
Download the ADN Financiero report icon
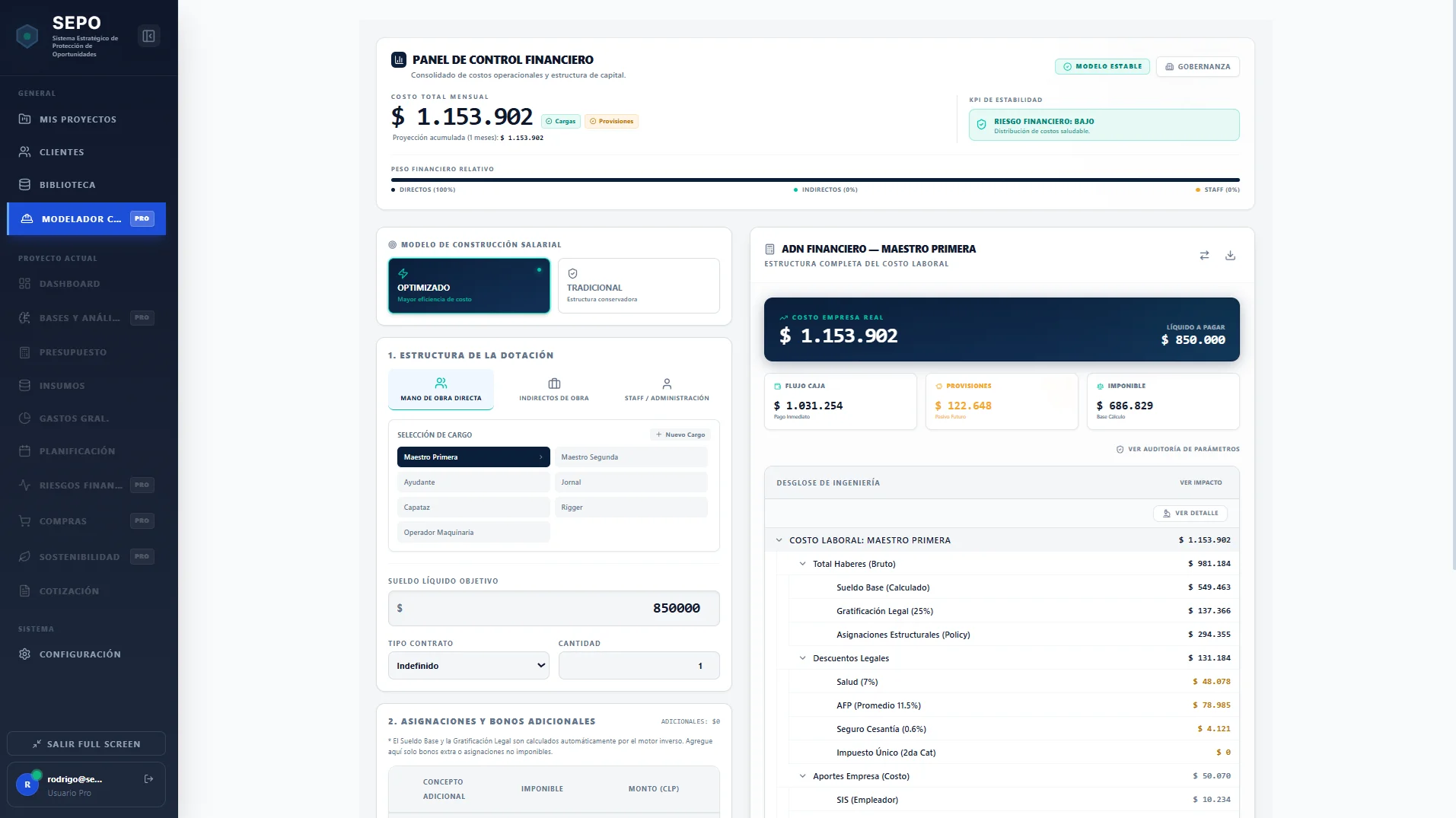(x=1230, y=256)
